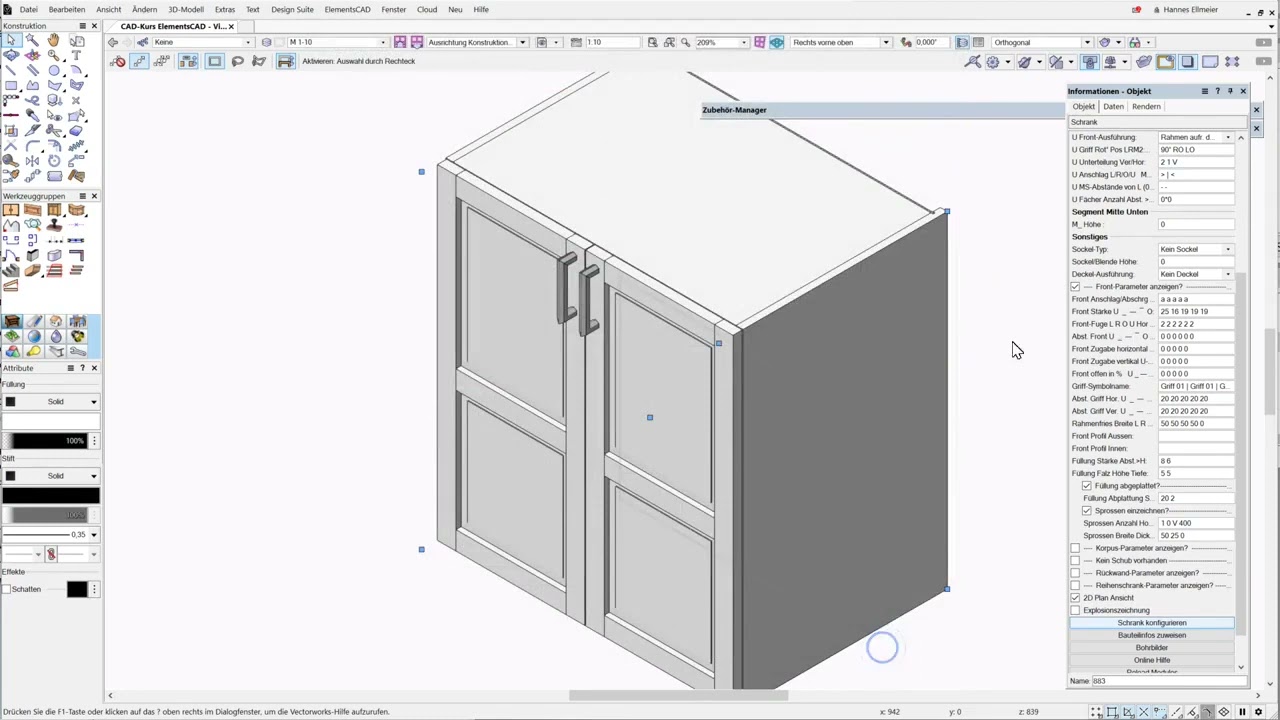Open the snapping settings gear icon
The height and width of the screenshot is (720, 1280).
click(993, 61)
